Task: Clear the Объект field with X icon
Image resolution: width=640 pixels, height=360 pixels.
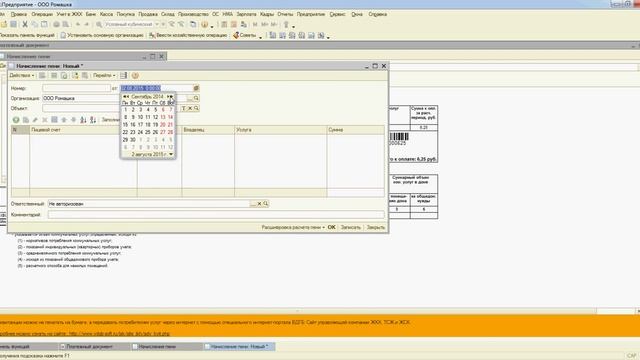Action: (190, 109)
